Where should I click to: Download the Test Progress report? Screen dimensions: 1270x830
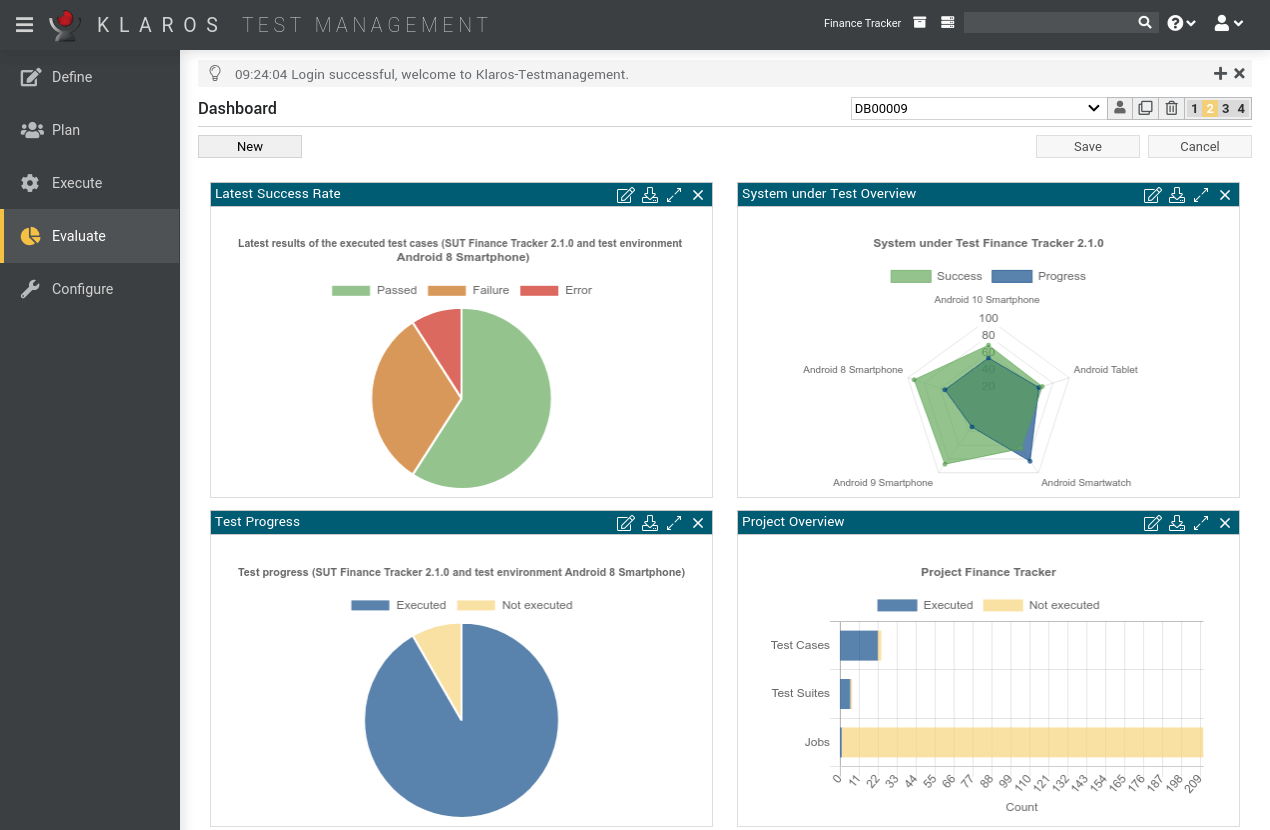(x=650, y=523)
